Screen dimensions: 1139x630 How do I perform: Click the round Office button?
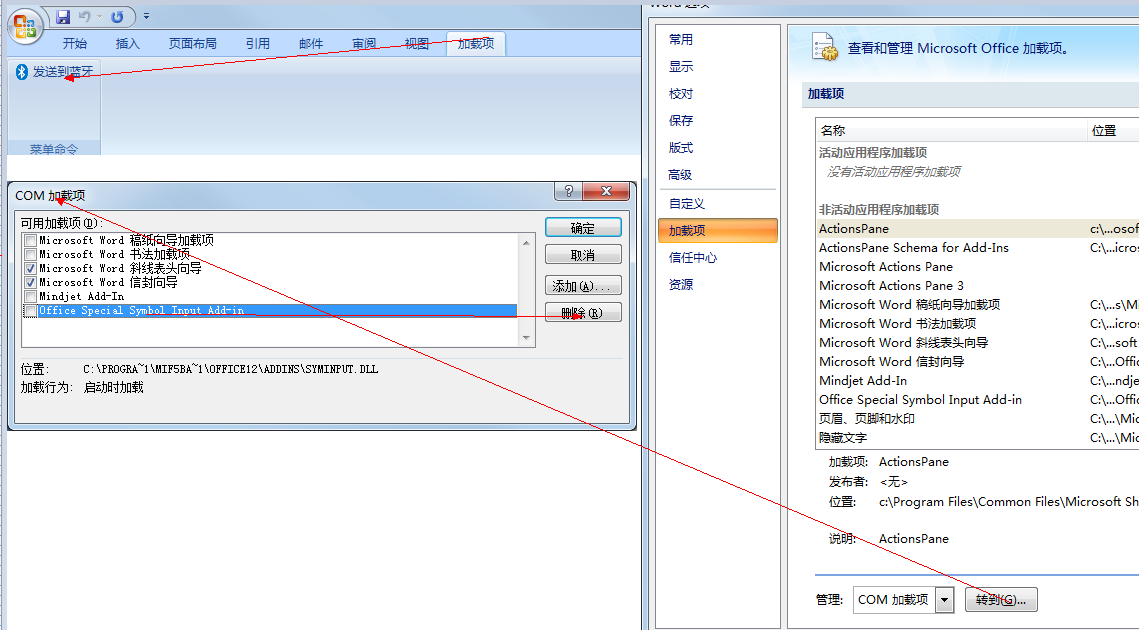coord(25,24)
